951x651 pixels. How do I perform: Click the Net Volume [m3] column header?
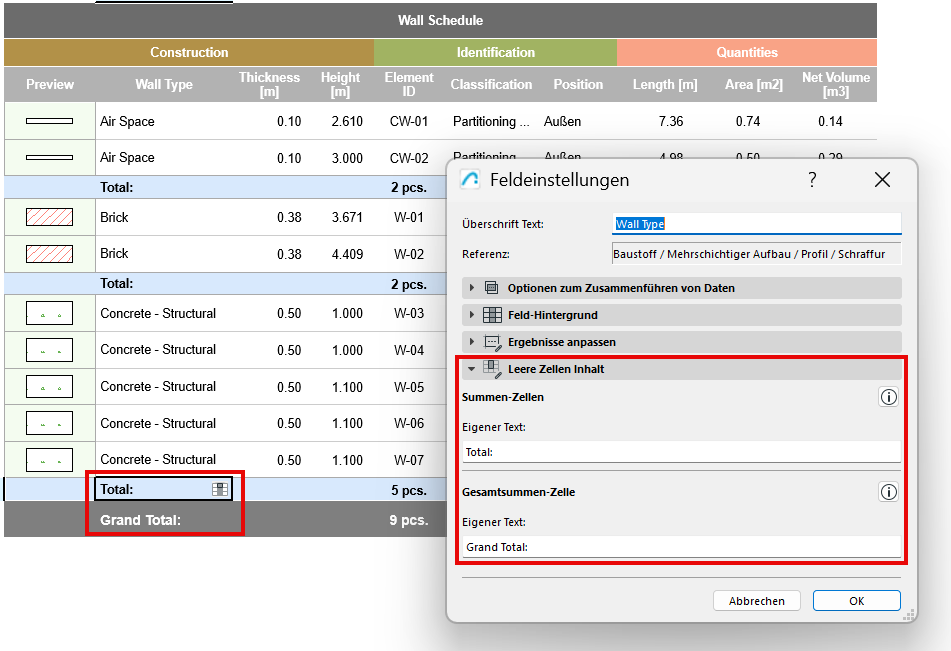pos(836,84)
